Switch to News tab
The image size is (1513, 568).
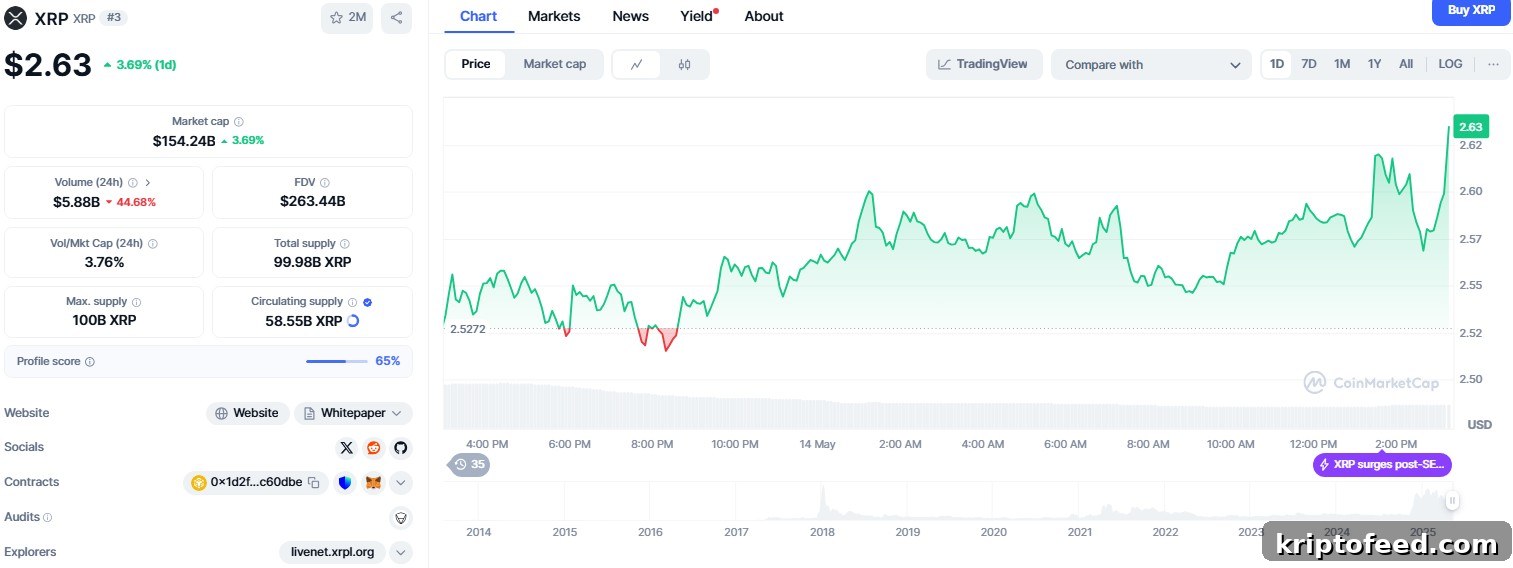tap(630, 16)
